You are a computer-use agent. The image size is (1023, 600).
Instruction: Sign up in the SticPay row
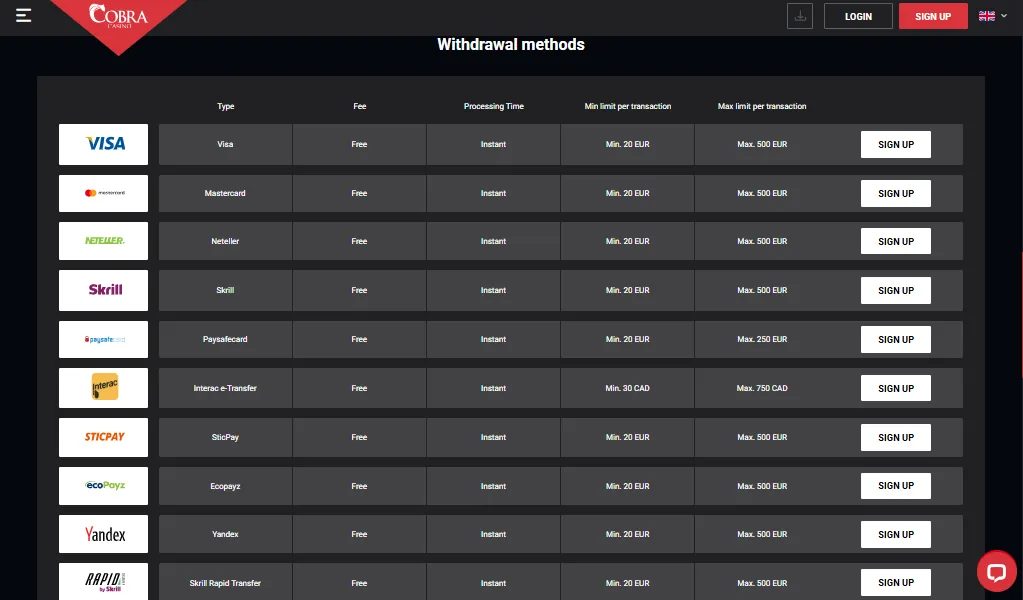point(896,437)
